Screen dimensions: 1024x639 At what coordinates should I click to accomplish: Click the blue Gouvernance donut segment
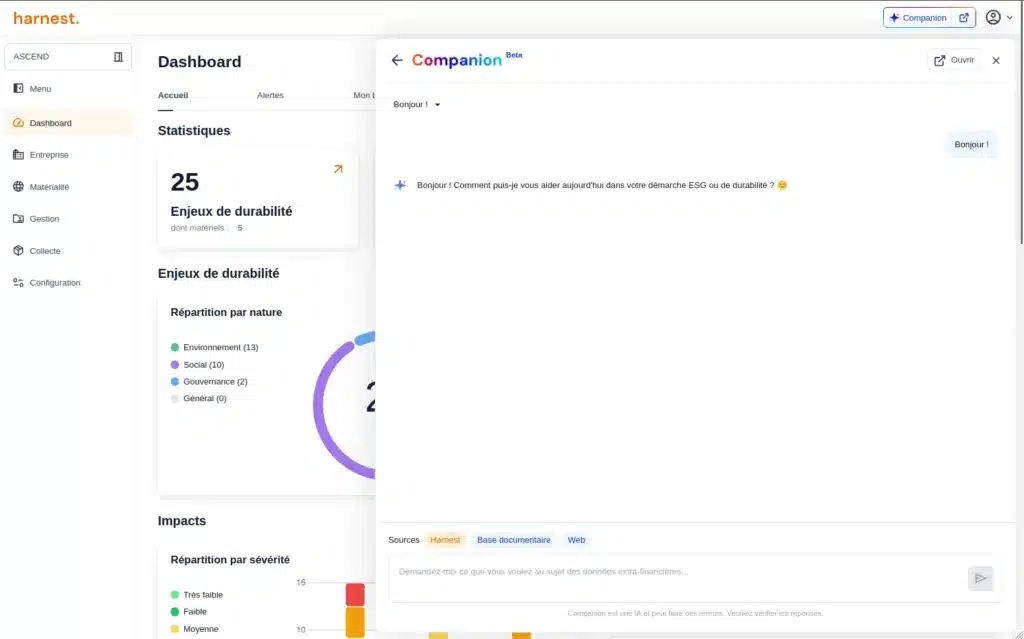366,338
